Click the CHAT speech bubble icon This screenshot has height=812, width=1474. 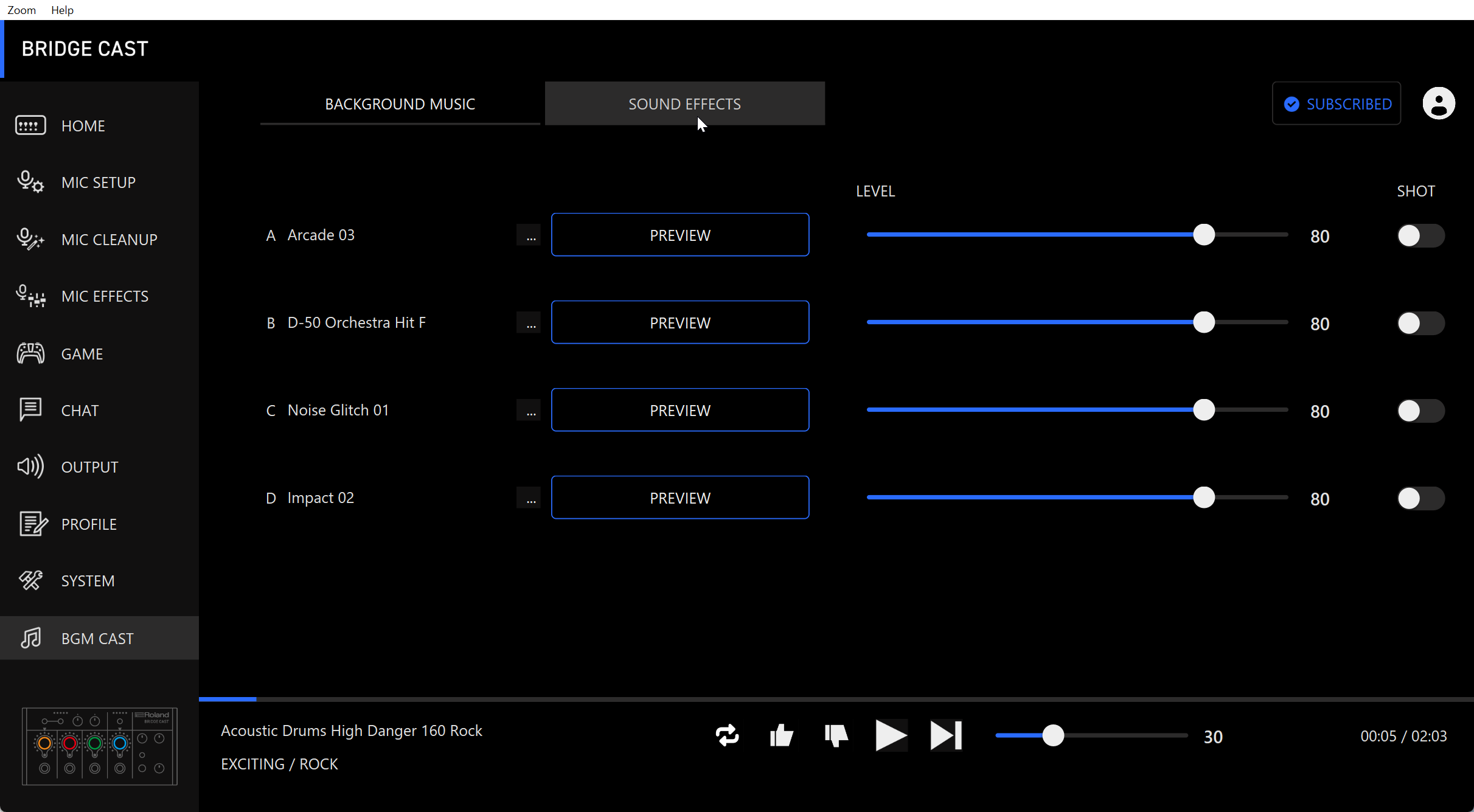(x=30, y=410)
